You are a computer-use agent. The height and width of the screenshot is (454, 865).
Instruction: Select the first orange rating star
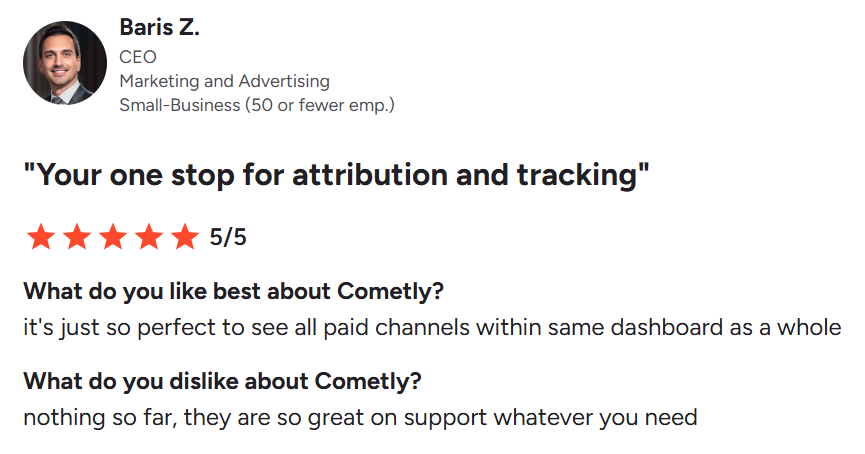(x=41, y=237)
